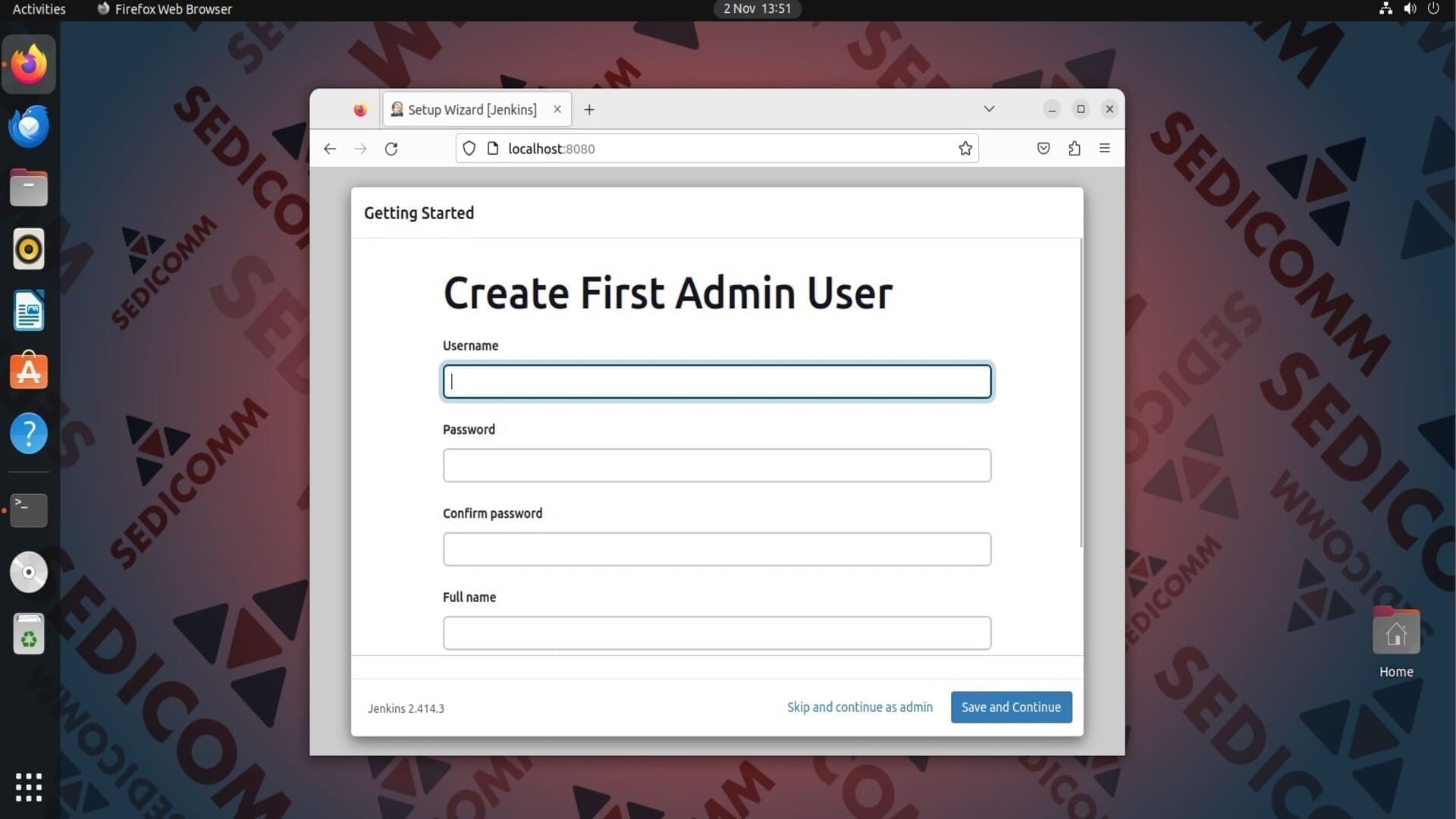
Task: Select the Setup Wizard [Jenkins] tab
Action: [x=477, y=110]
